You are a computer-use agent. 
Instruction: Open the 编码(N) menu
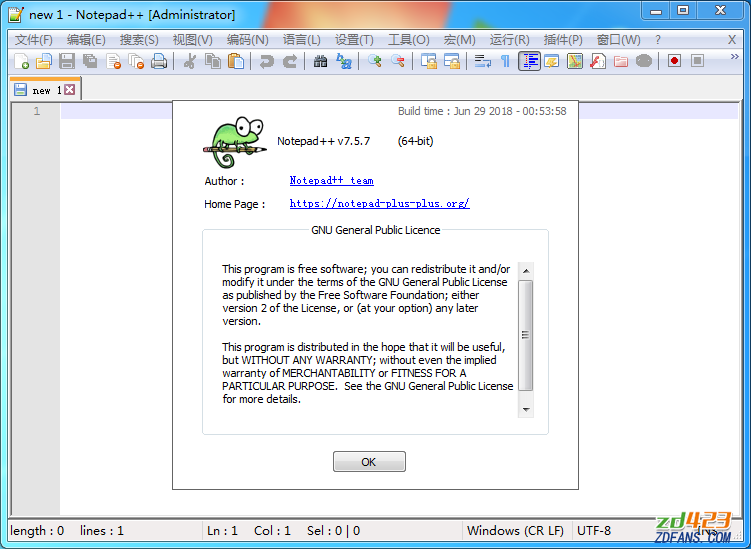[248, 40]
